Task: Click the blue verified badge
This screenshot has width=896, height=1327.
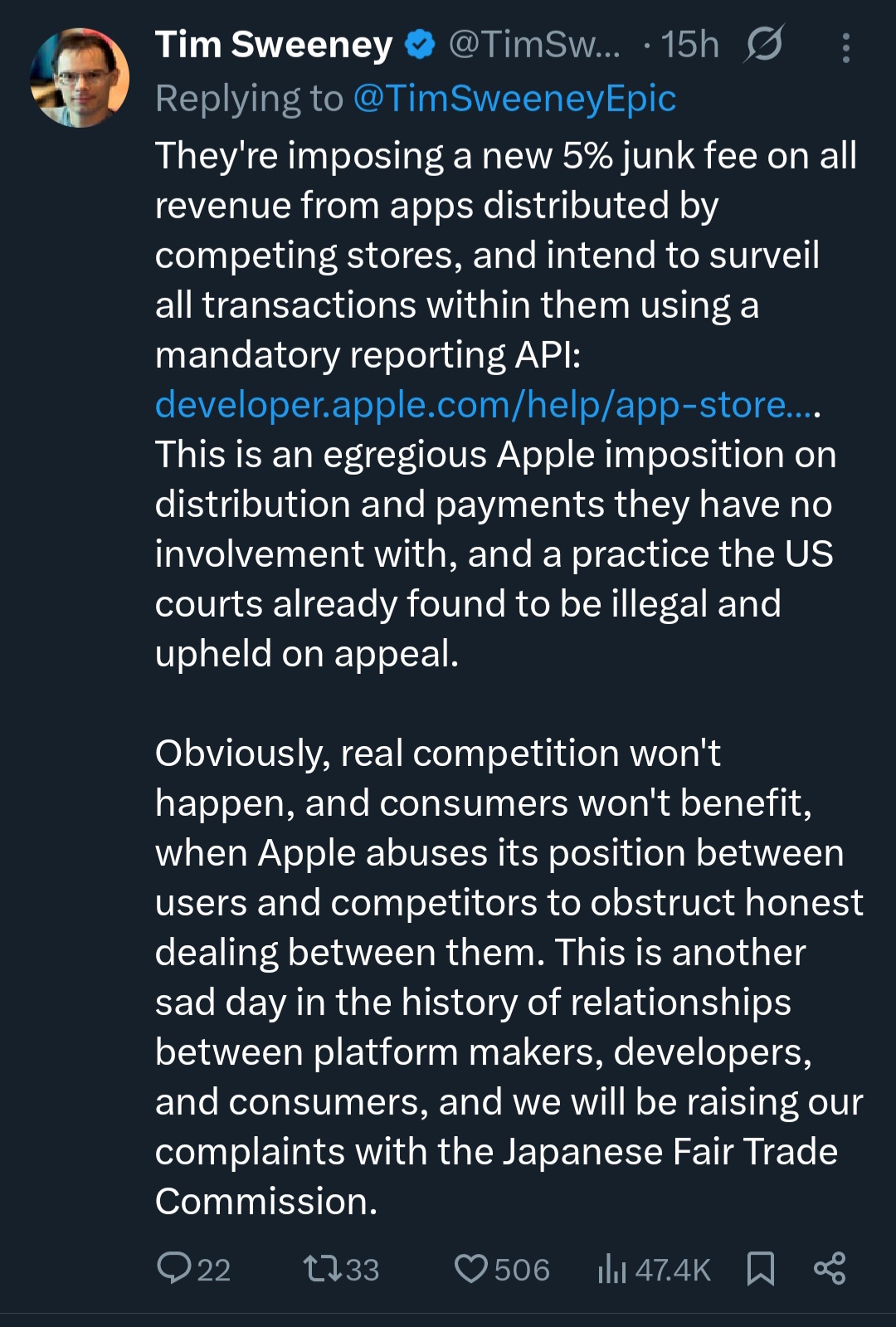Action: (421, 45)
